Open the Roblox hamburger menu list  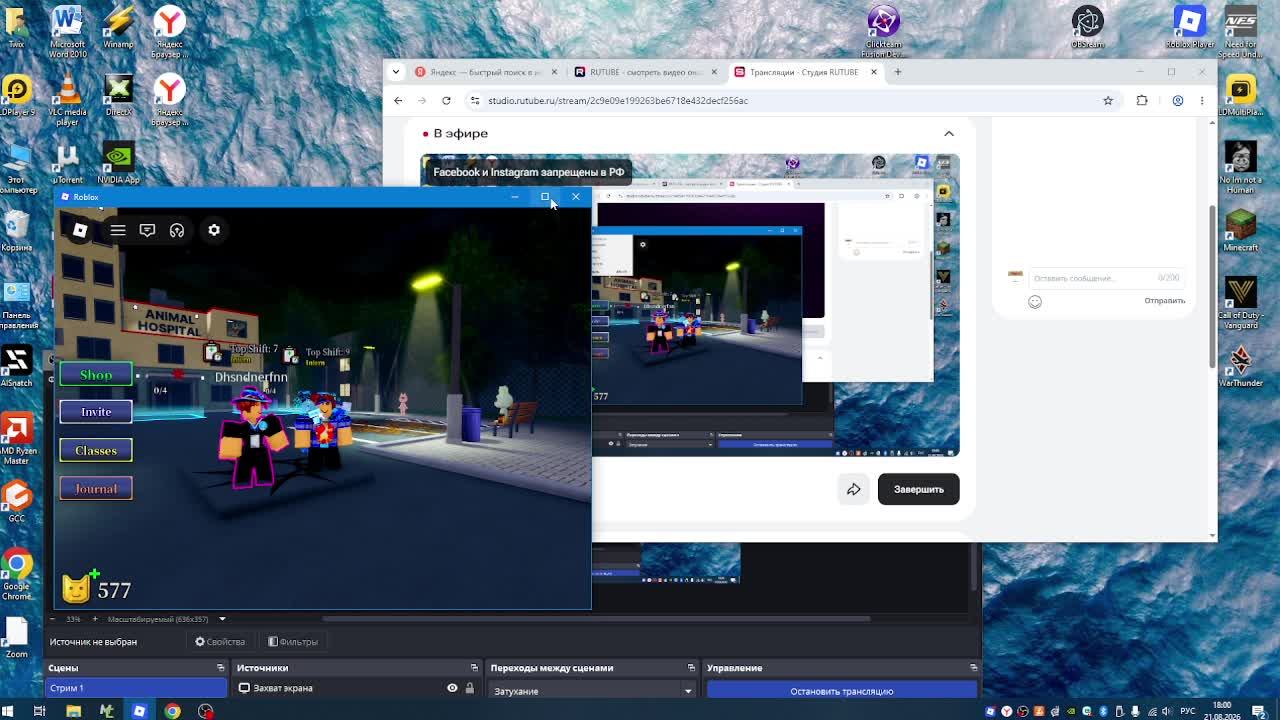118,230
